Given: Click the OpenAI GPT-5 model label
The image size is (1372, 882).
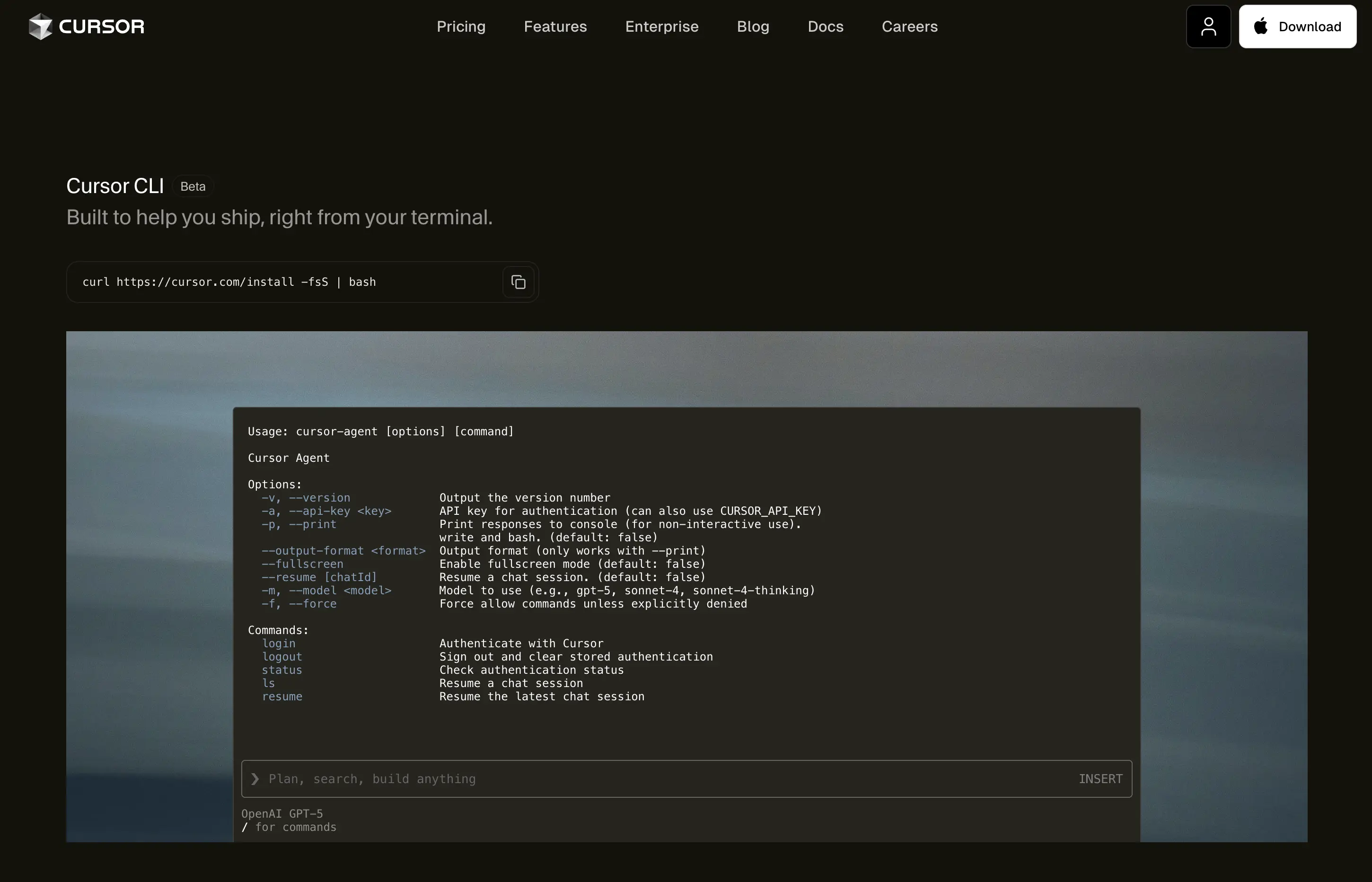Looking at the screenshot, I should [281, 813].
